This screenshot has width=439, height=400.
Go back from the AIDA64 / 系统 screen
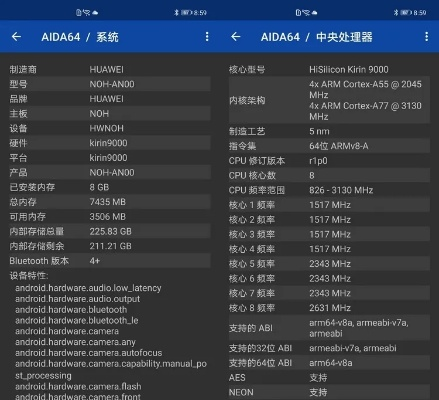pos(16,37)
